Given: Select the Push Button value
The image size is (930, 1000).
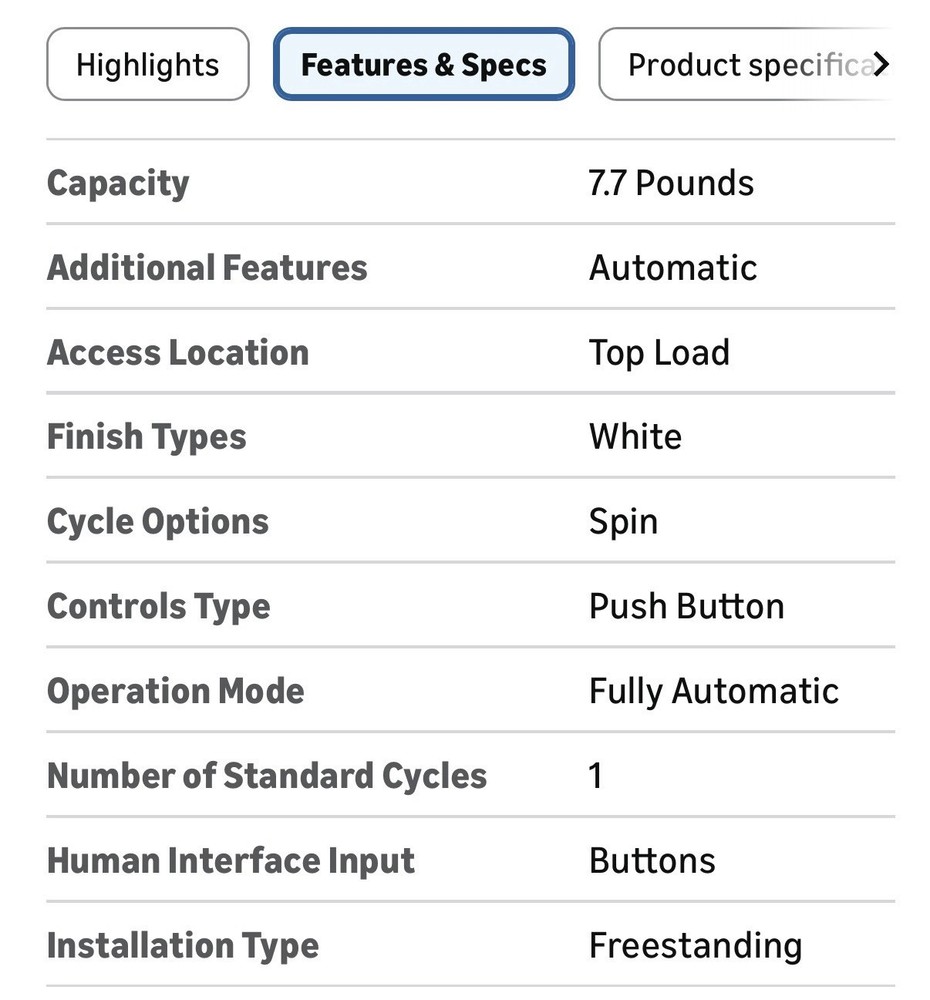Looking at the screenshot, I should [686, 606].
